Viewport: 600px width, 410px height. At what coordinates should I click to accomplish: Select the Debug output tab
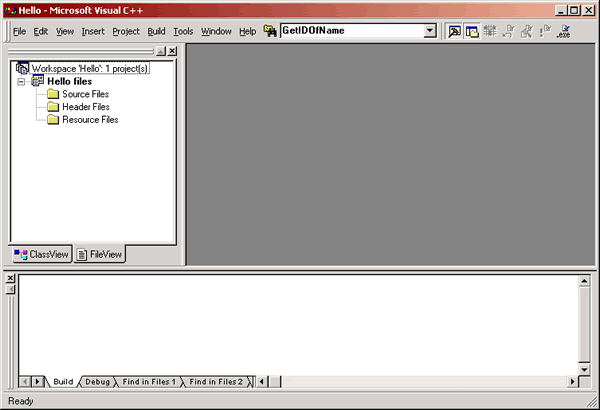click(x=97, y=382)
